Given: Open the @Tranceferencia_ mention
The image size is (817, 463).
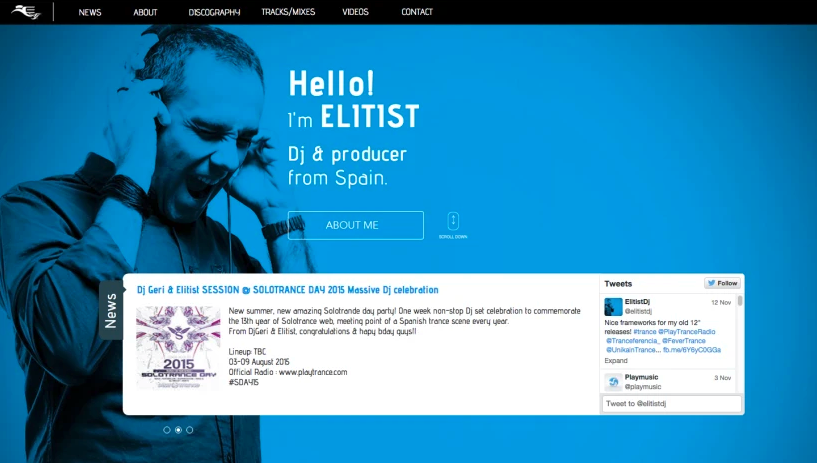Looking at the screenshot, I should click(633, 341).
